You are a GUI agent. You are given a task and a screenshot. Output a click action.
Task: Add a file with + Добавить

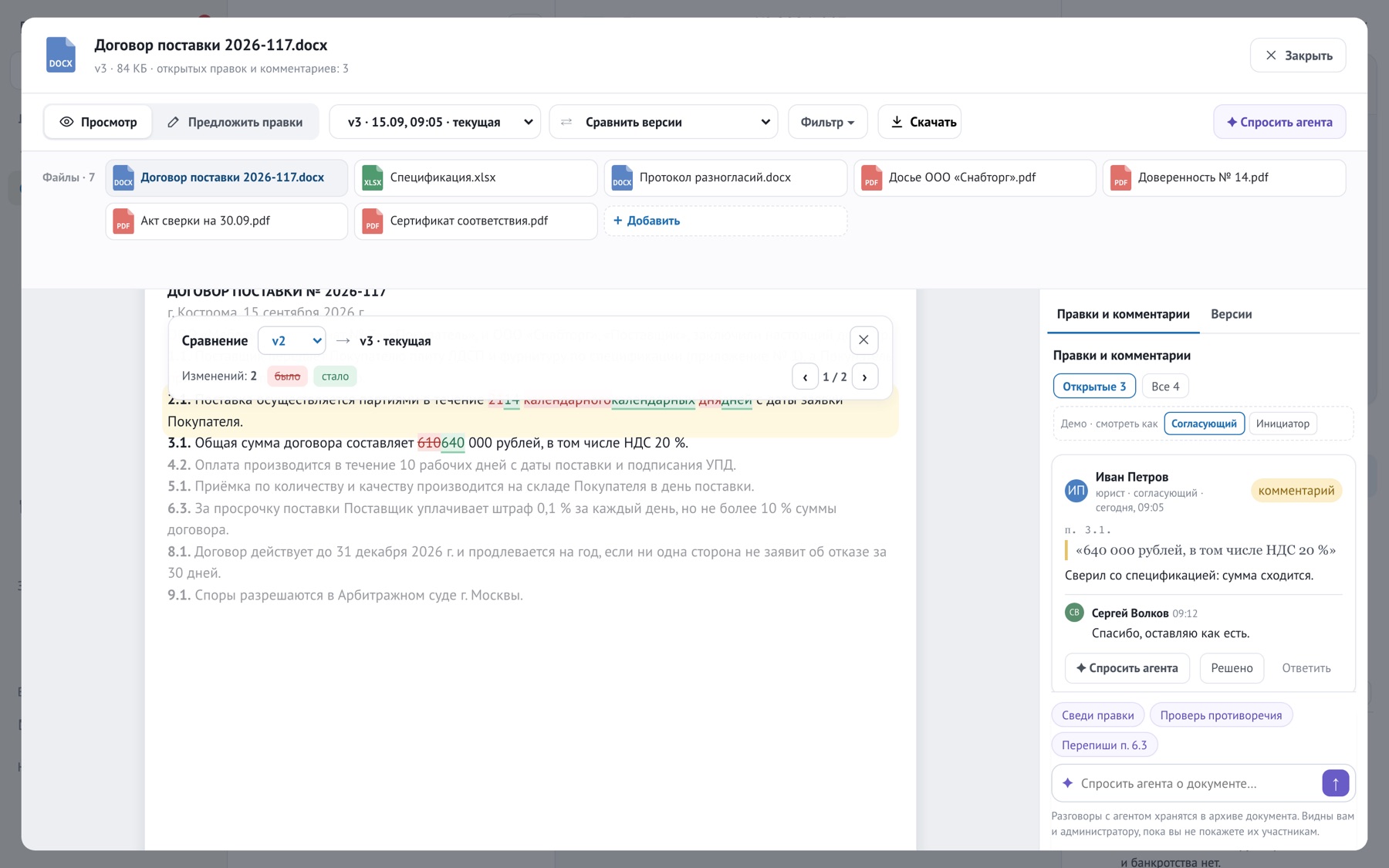(x=725, y=221)
